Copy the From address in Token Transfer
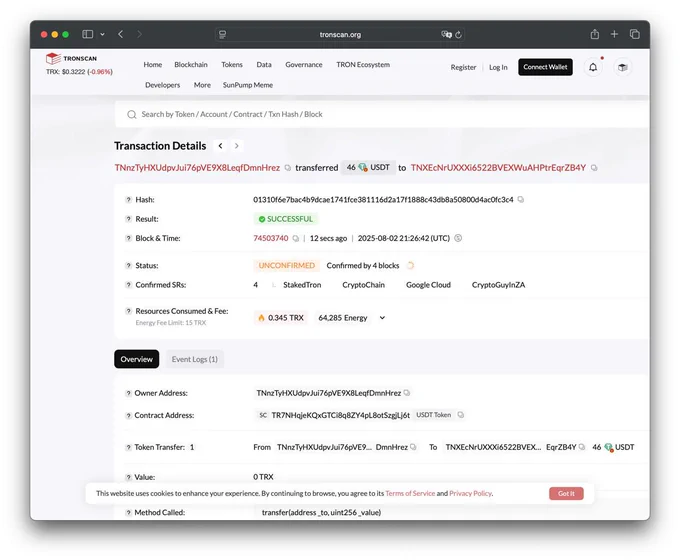 [x=413, y=447]
